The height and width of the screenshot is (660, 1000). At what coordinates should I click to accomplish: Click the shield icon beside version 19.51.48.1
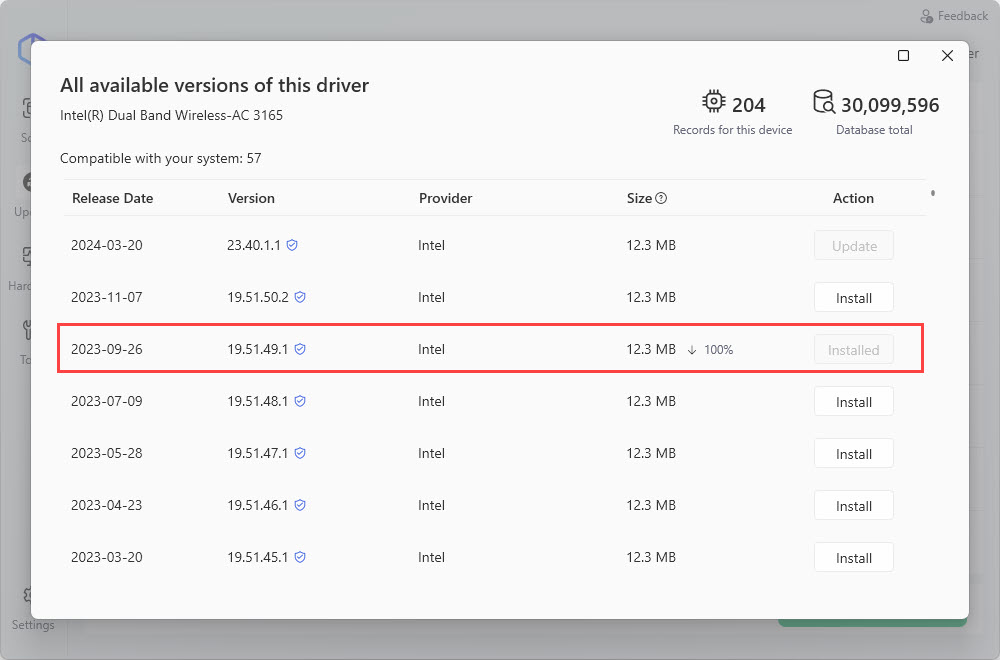pos(299,401)
